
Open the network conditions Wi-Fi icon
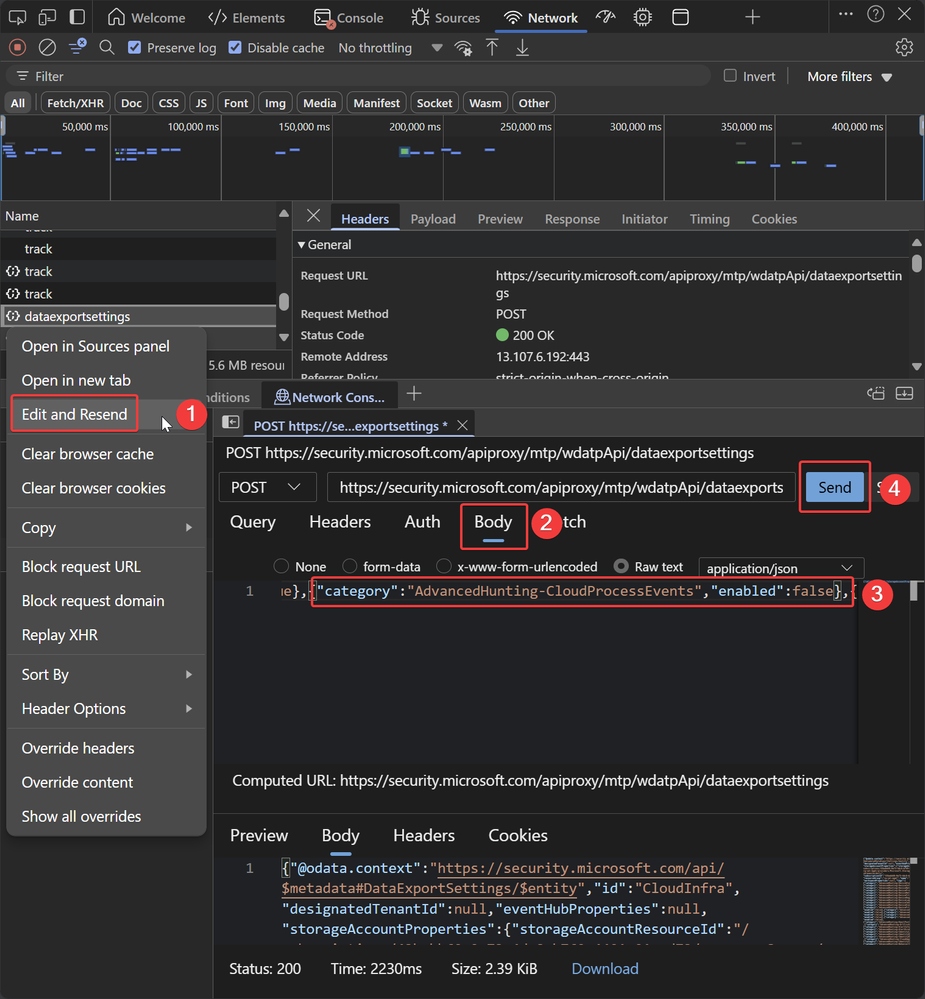462,47
